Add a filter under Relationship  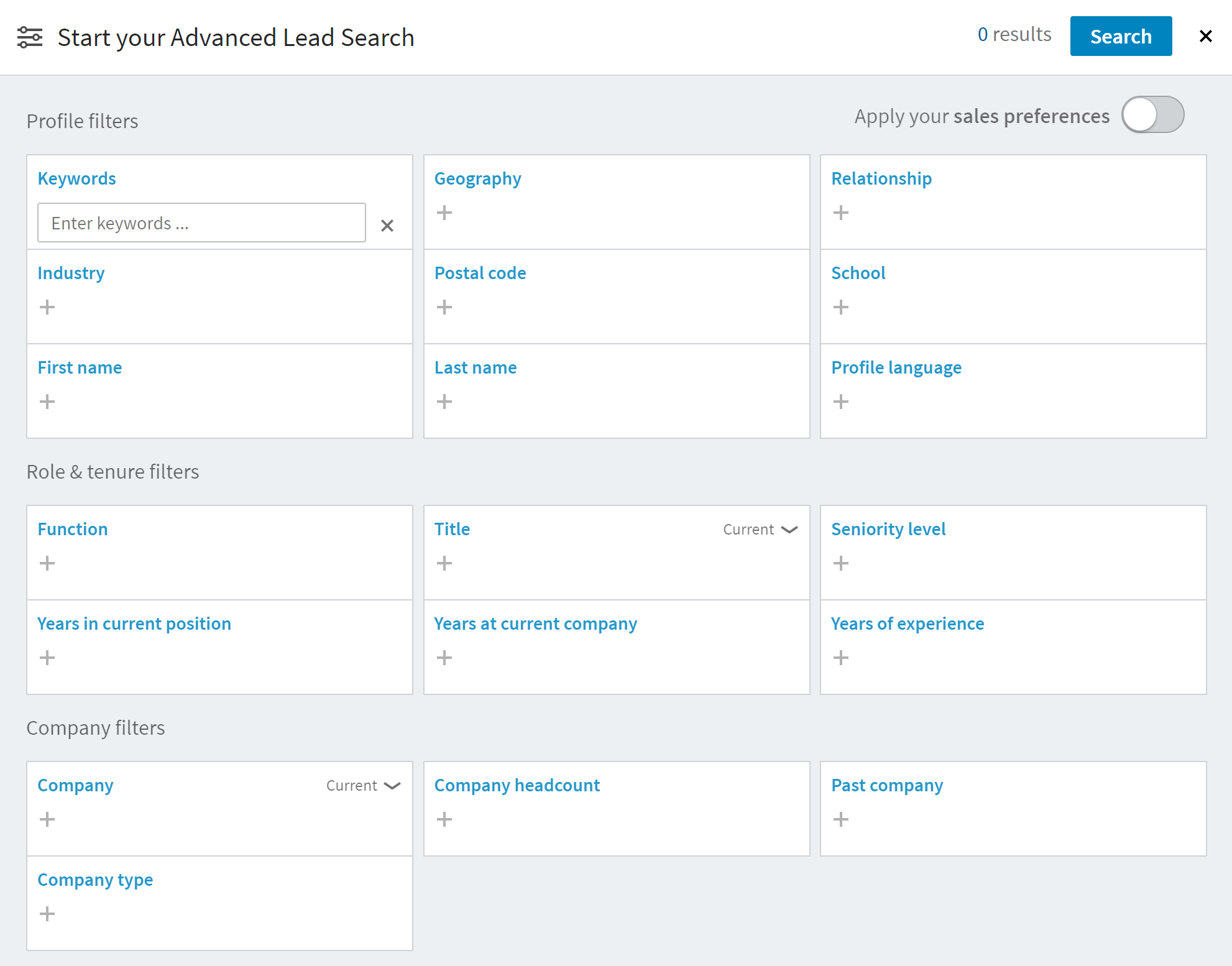840,213
